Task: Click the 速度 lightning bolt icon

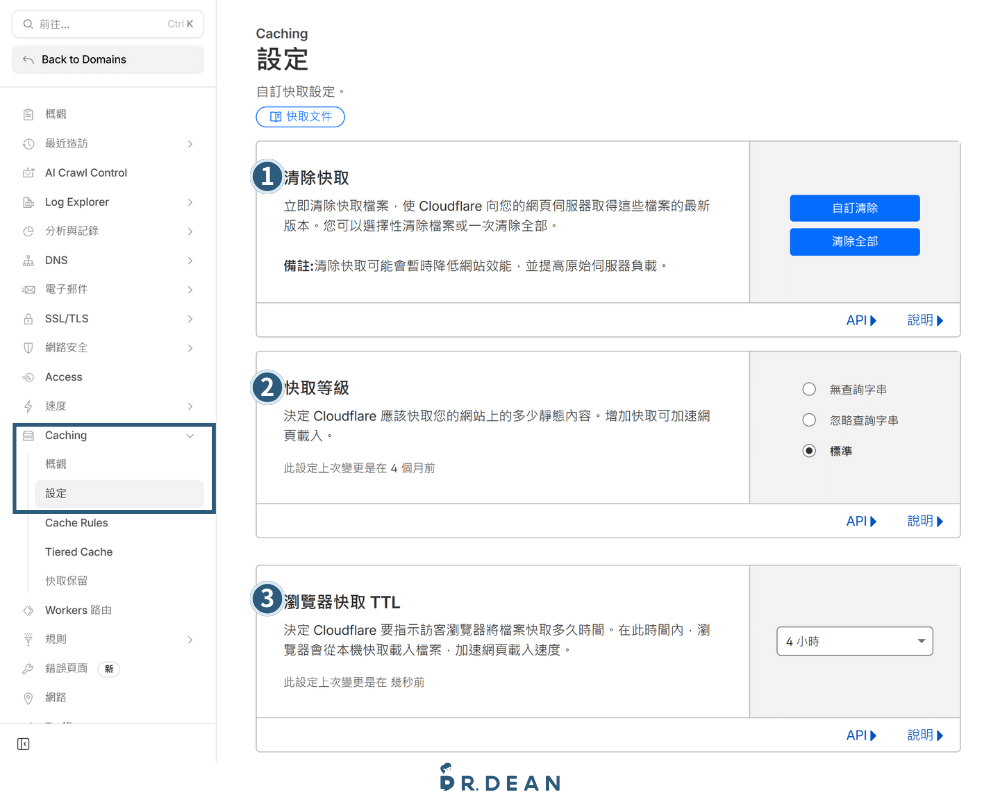Action: tap(28, 406)
